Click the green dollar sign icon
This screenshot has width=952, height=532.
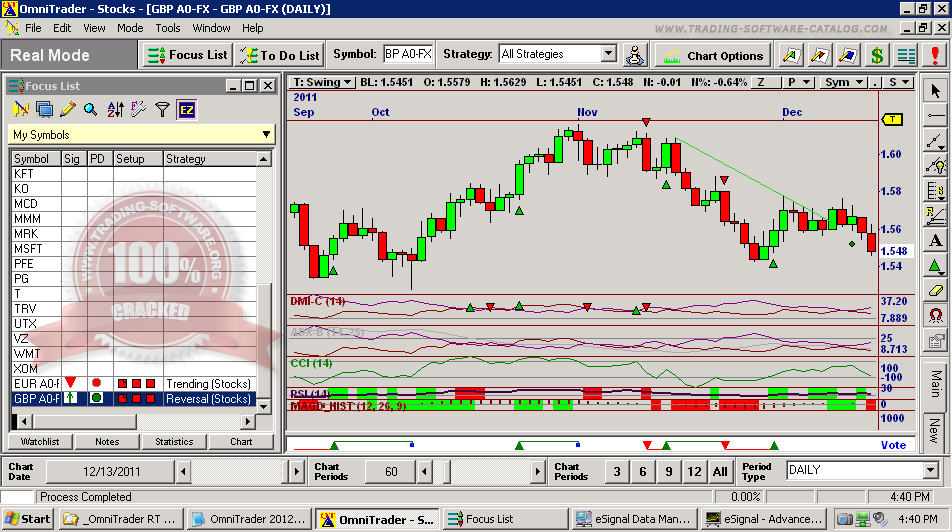coord(877,55)
